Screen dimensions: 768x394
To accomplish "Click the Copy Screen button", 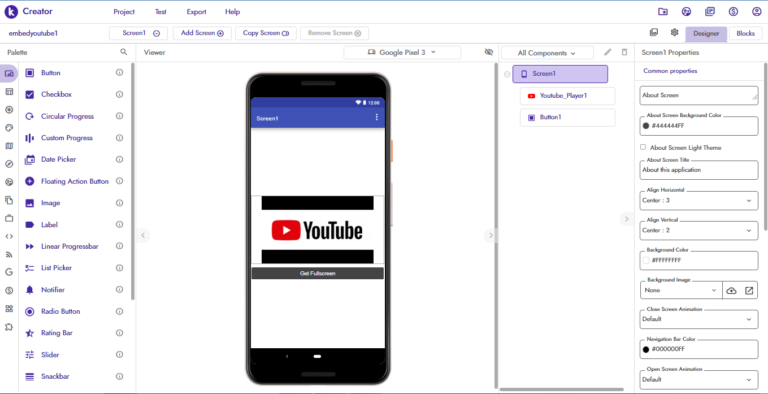I will 266,33.
